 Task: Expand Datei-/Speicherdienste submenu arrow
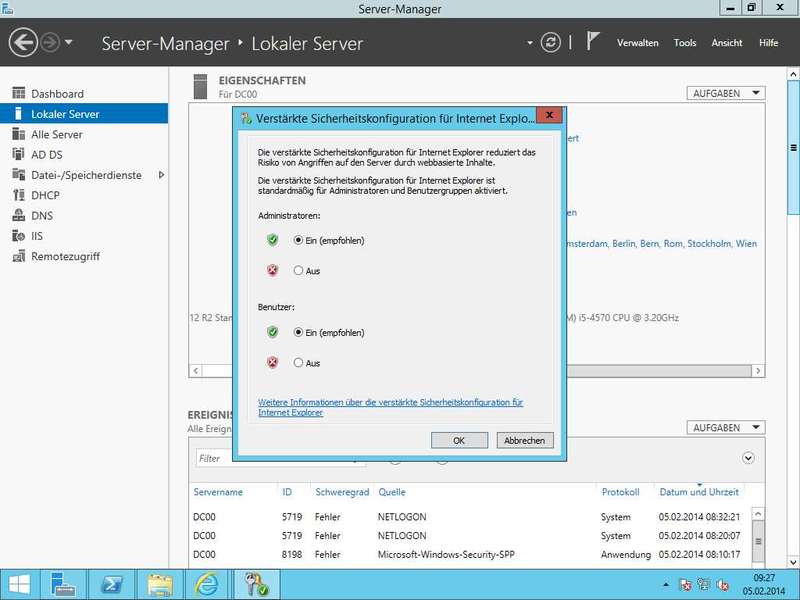161,175
